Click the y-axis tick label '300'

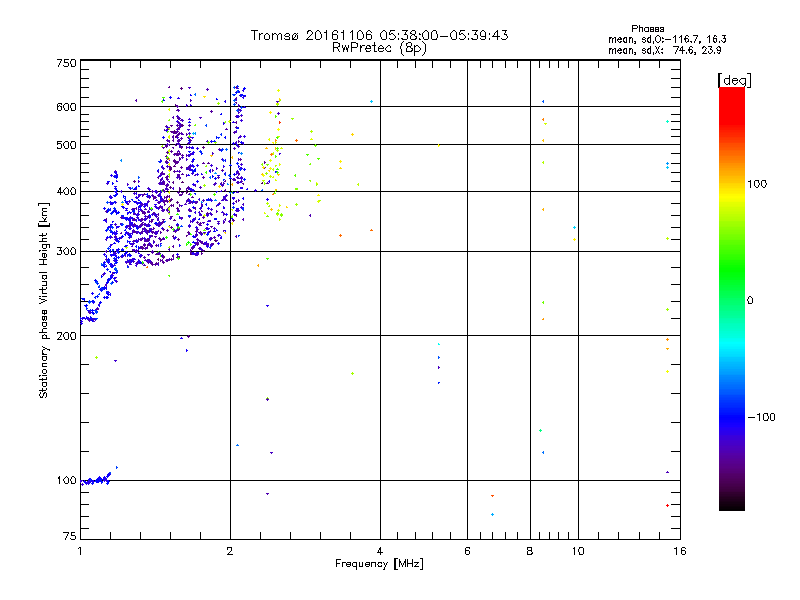(x=66, y=251)
